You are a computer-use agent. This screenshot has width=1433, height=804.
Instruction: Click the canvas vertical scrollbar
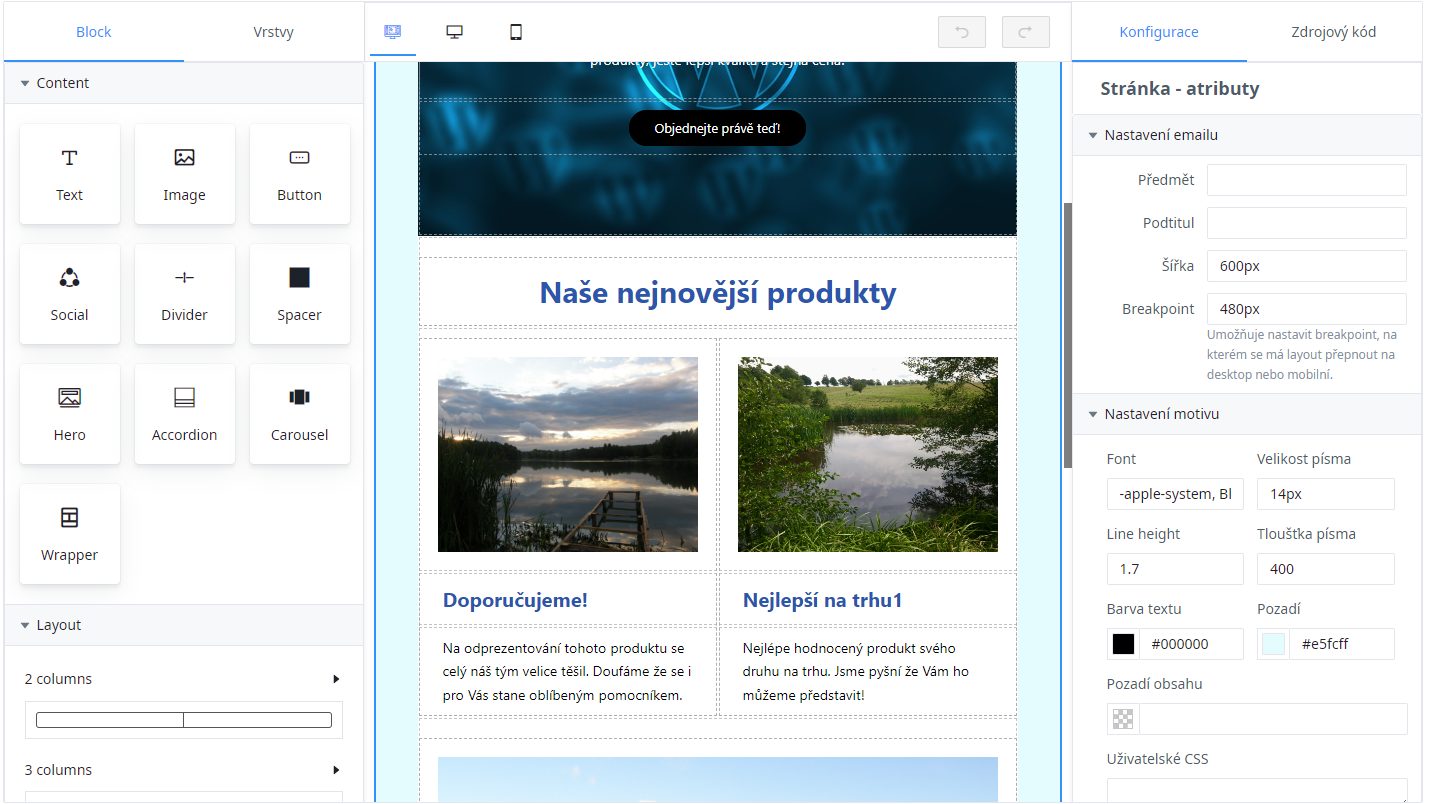[x=1067, y=335]
